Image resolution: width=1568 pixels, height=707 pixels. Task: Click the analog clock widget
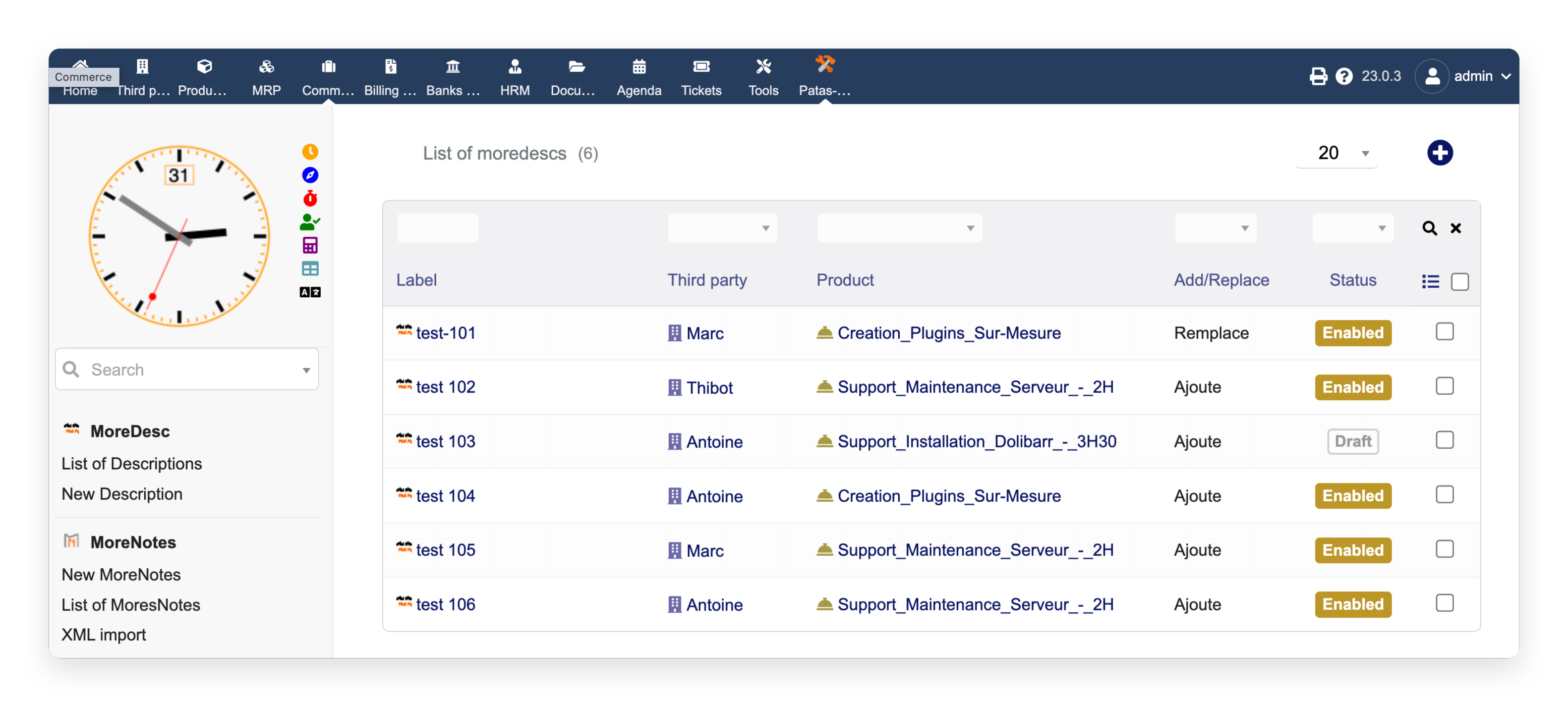click(x=179, y=236)
